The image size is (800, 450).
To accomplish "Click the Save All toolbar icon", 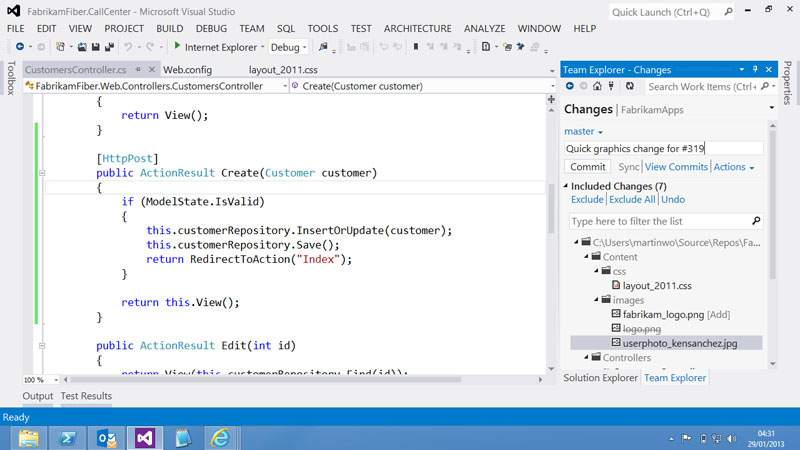I will tap(109, 47).
